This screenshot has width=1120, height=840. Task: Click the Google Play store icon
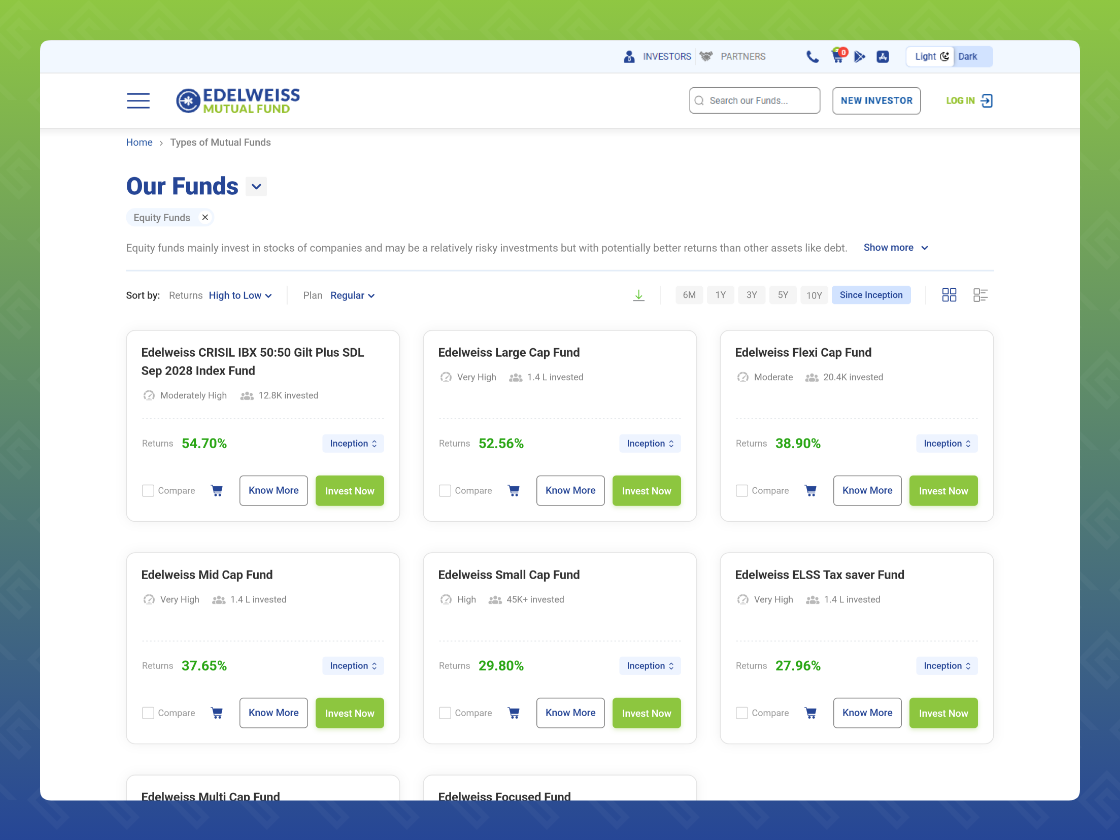[860, 56]
